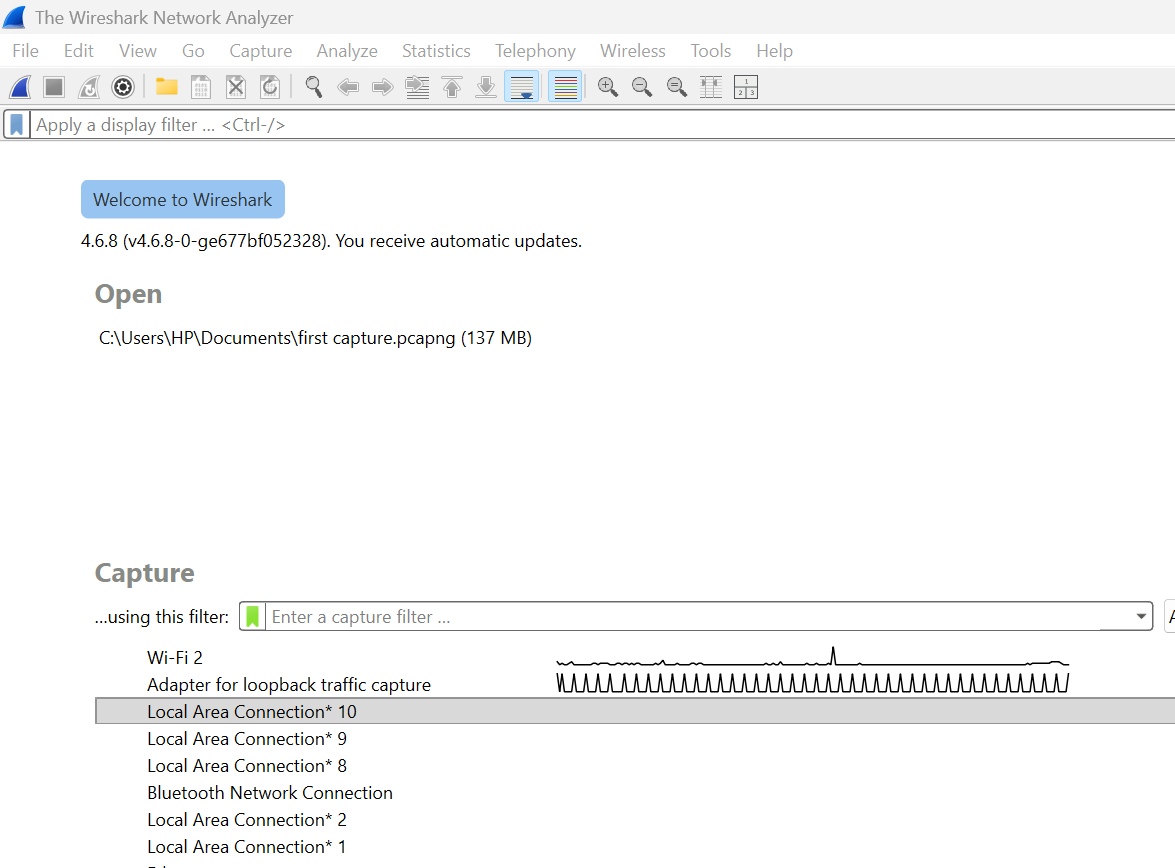
Task: Click the Welcome to Wireshark button
Action: (x=183, y=199)
